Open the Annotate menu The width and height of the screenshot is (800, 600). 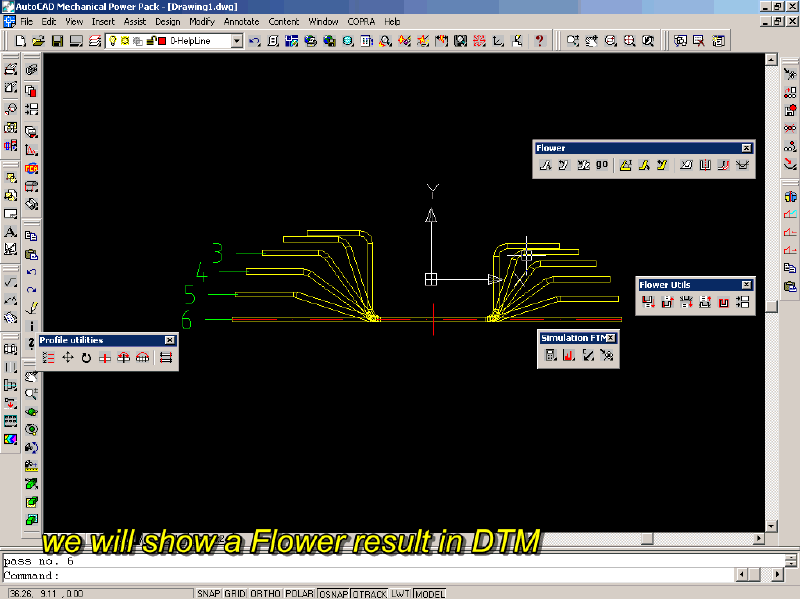coord(242,21)
